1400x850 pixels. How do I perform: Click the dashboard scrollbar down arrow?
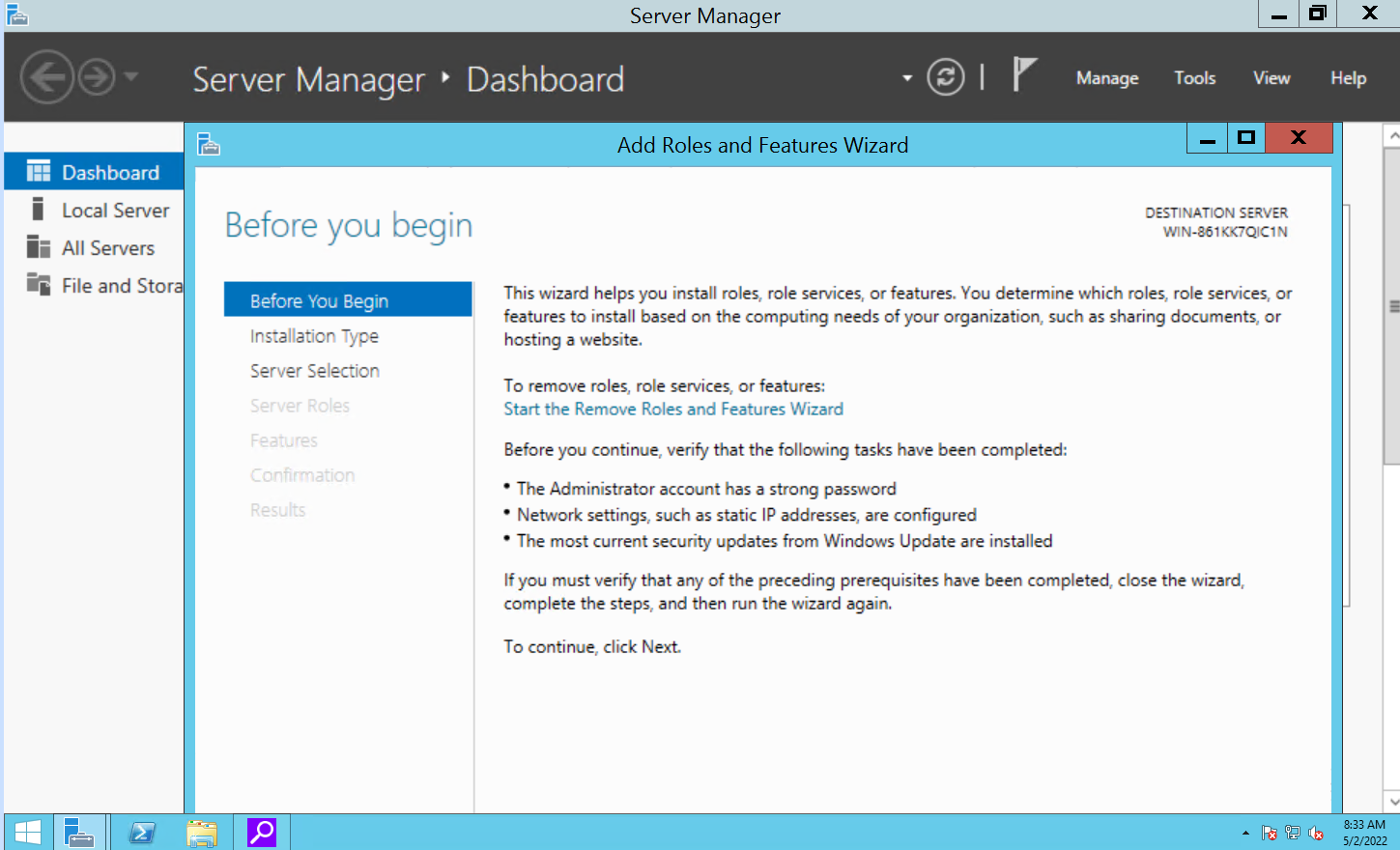1392,801
